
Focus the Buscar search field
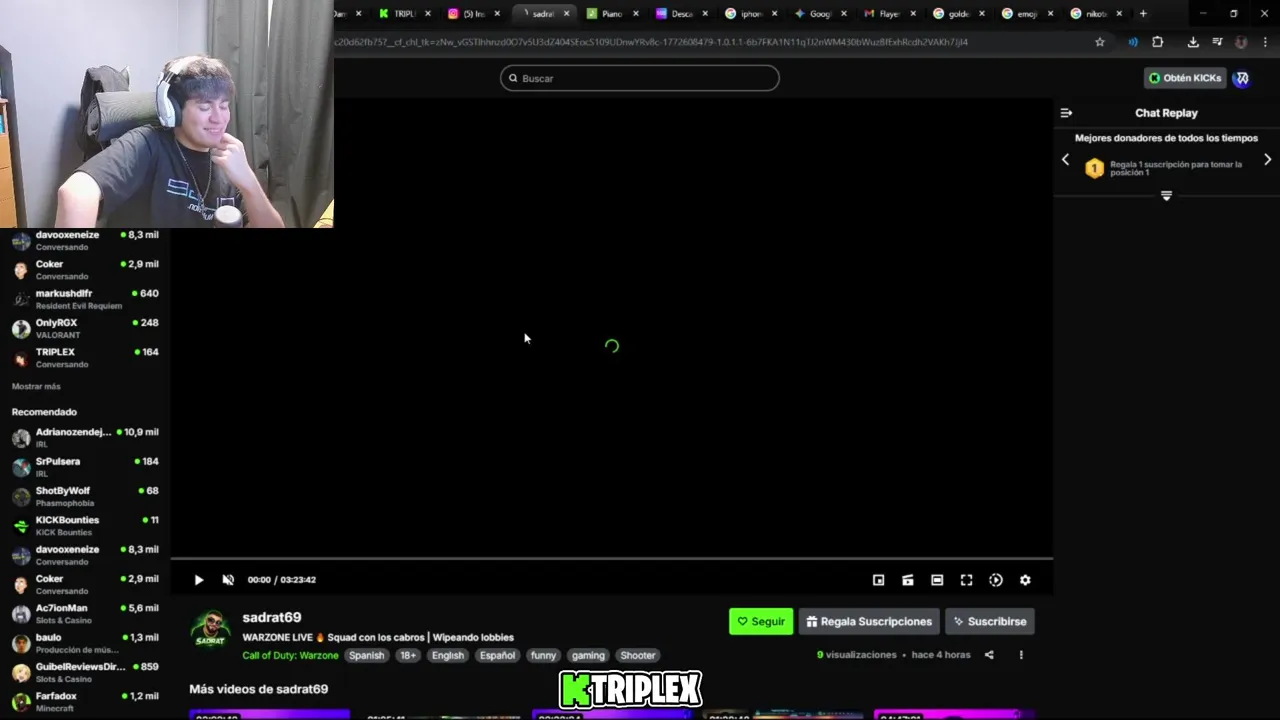tap(640, 78)
